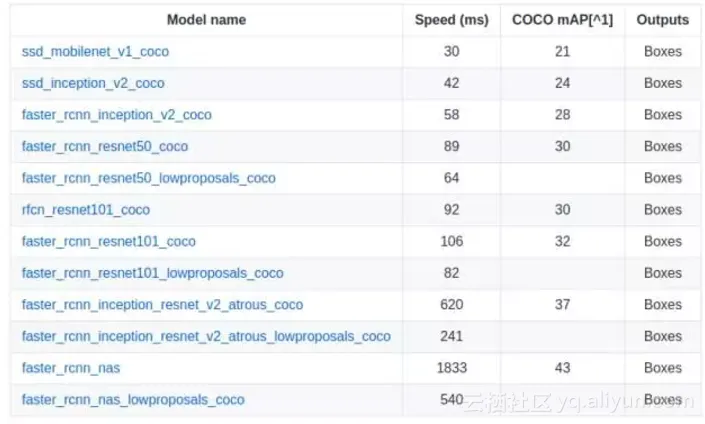Open the rfcn_resnet101_coco model link
Image resolution: width=705 pixels, height=424 pixels.
click(x=86, y=210)
